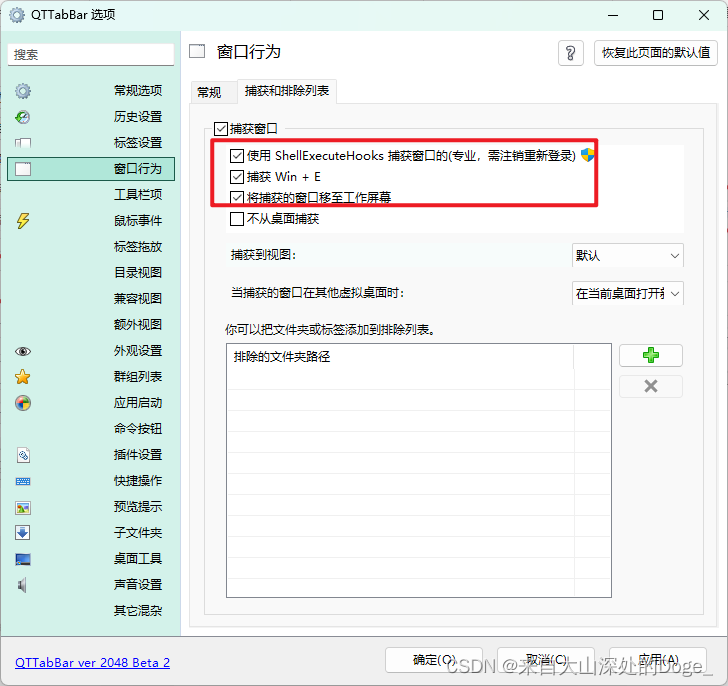
Task: Click the window icon beside 窗口行为
Action: point(23,169)
